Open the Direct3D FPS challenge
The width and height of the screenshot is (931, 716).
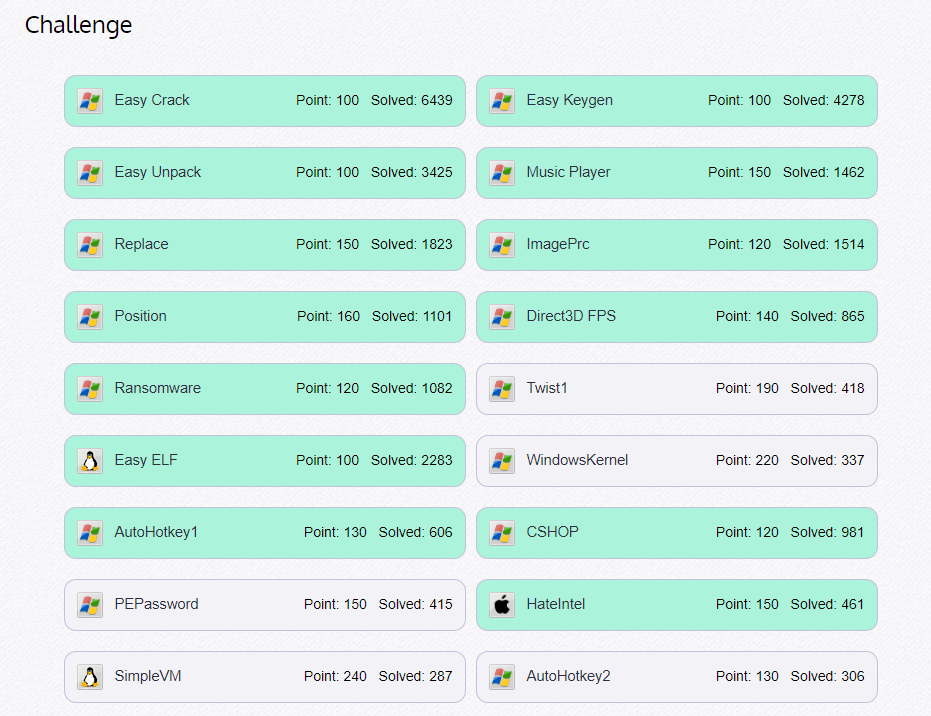point(677,316)
